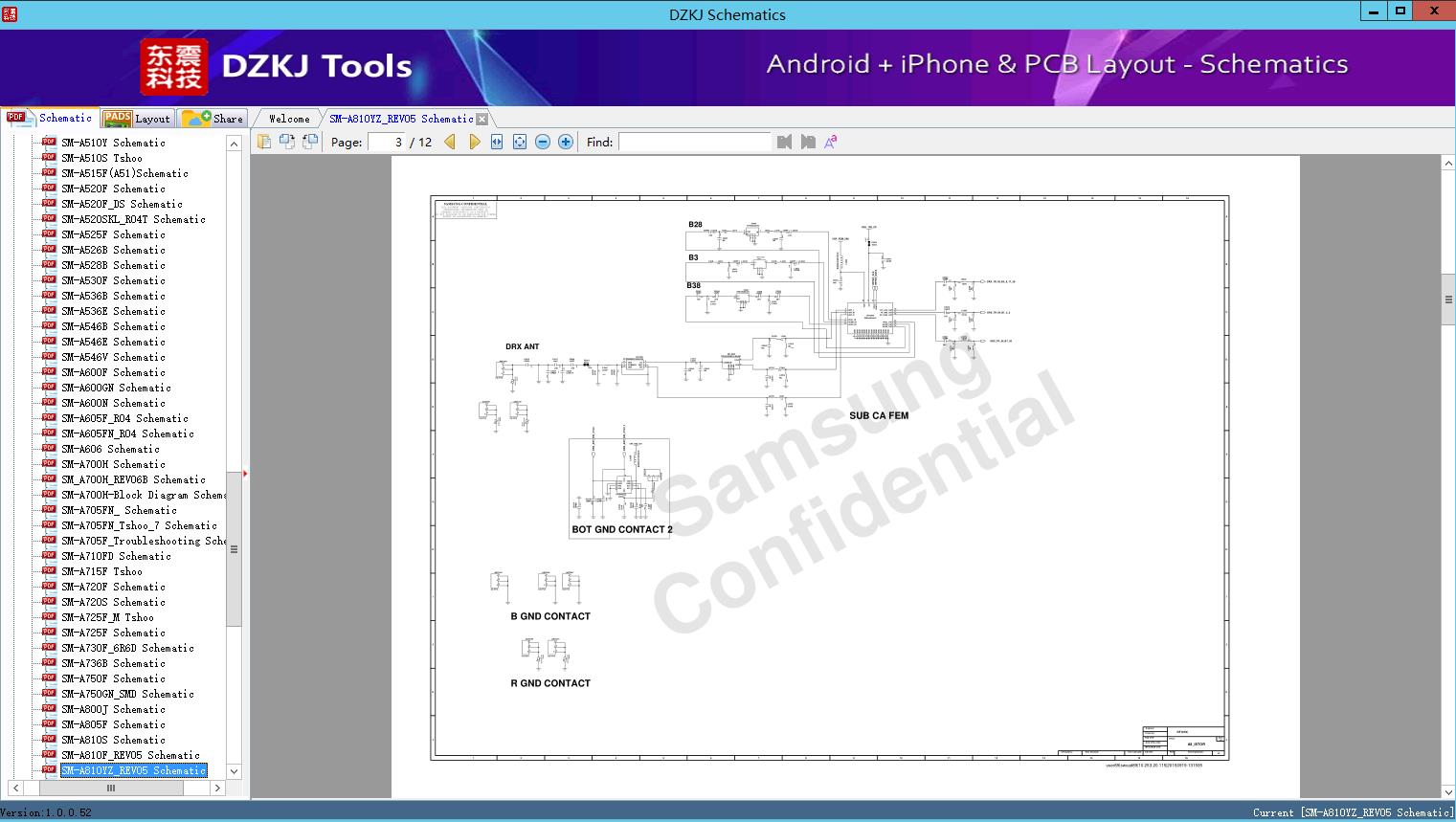1456x822 pixels.
Task: Toggle the match case Aa icon
Action: point(831,142)
